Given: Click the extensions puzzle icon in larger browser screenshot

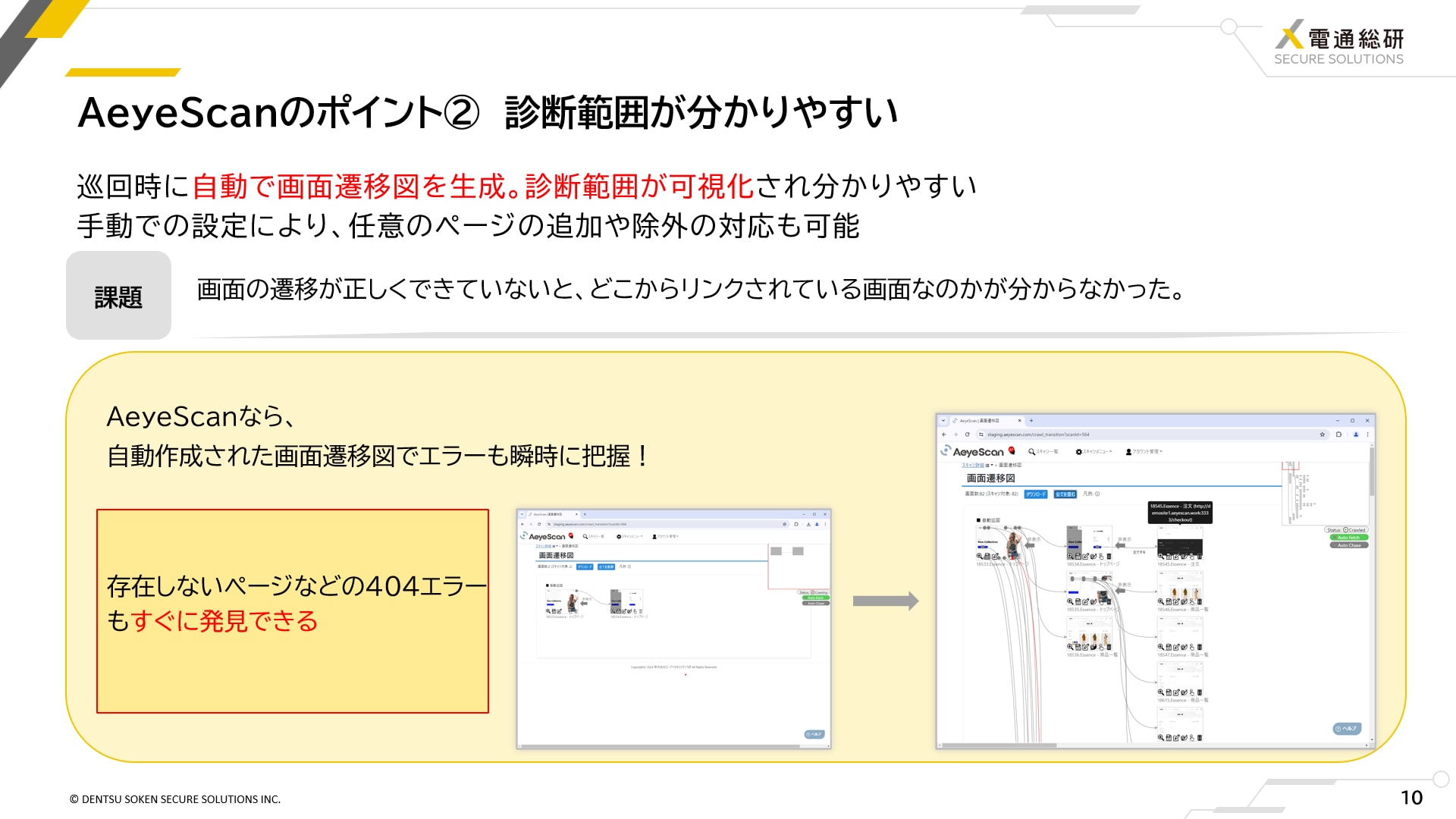Looking at the screenshot, I should click(1338, 435).
